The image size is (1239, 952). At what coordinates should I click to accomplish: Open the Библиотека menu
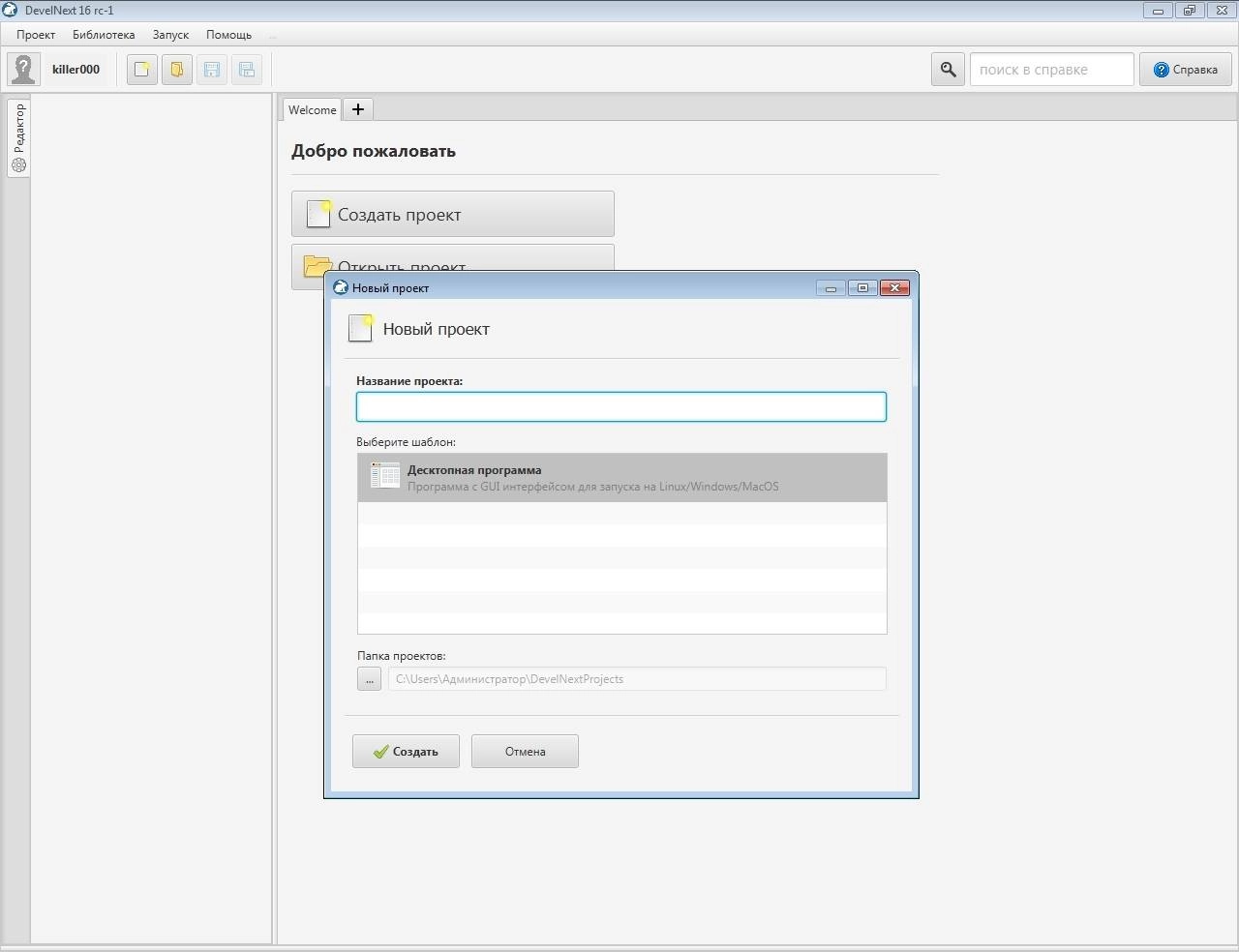104,34
